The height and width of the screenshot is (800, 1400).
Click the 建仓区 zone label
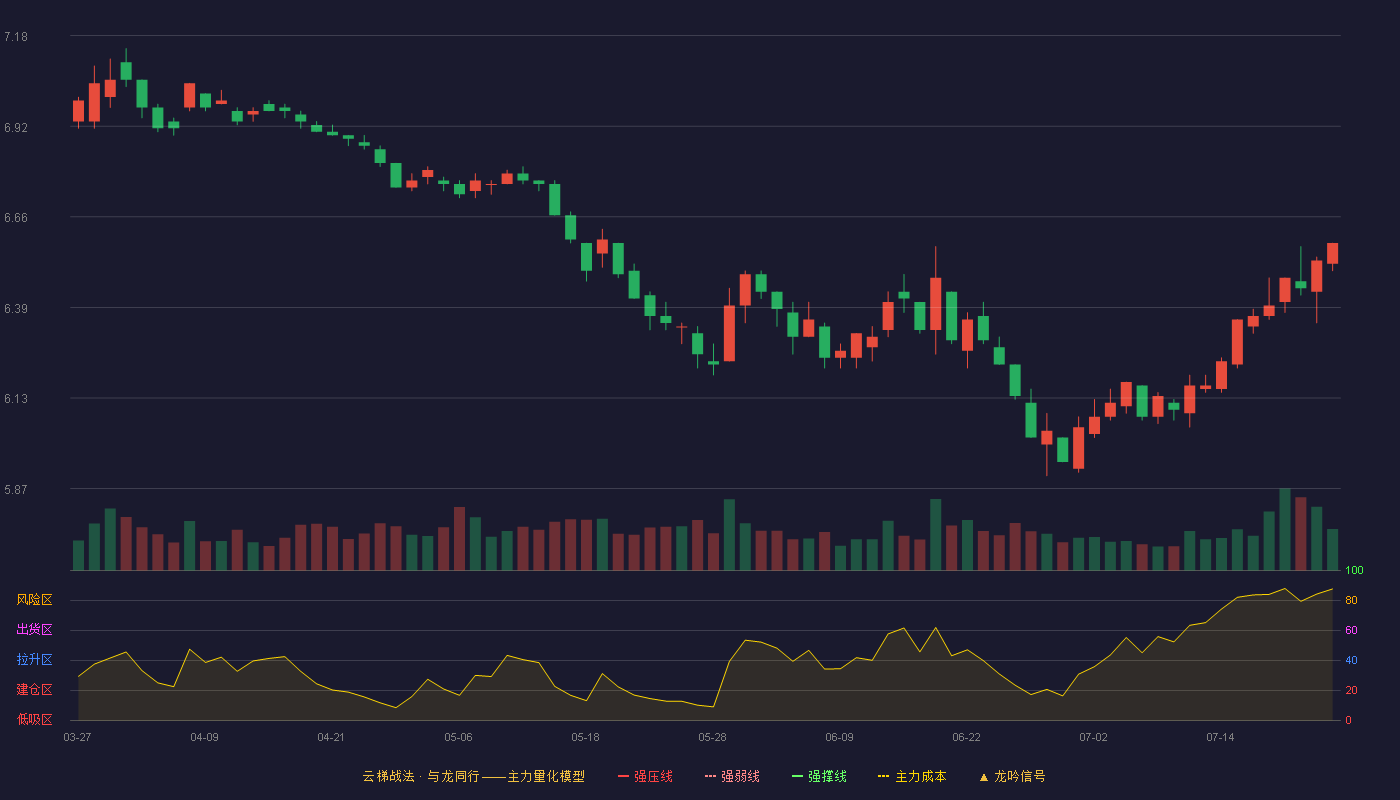34,690
